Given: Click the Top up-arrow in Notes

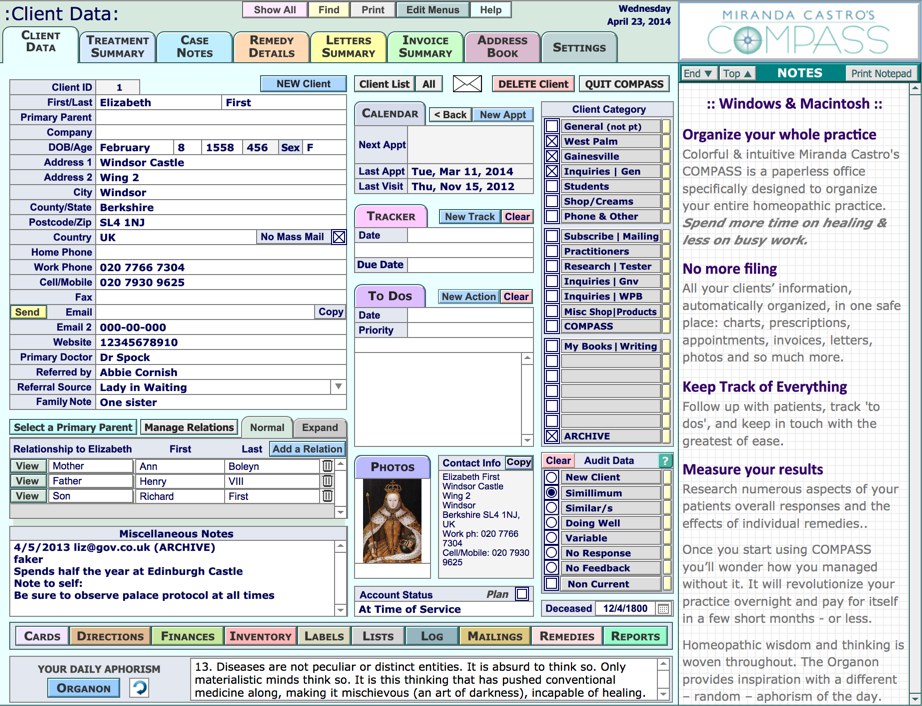Looking at the screenshot, I should 738,74.
